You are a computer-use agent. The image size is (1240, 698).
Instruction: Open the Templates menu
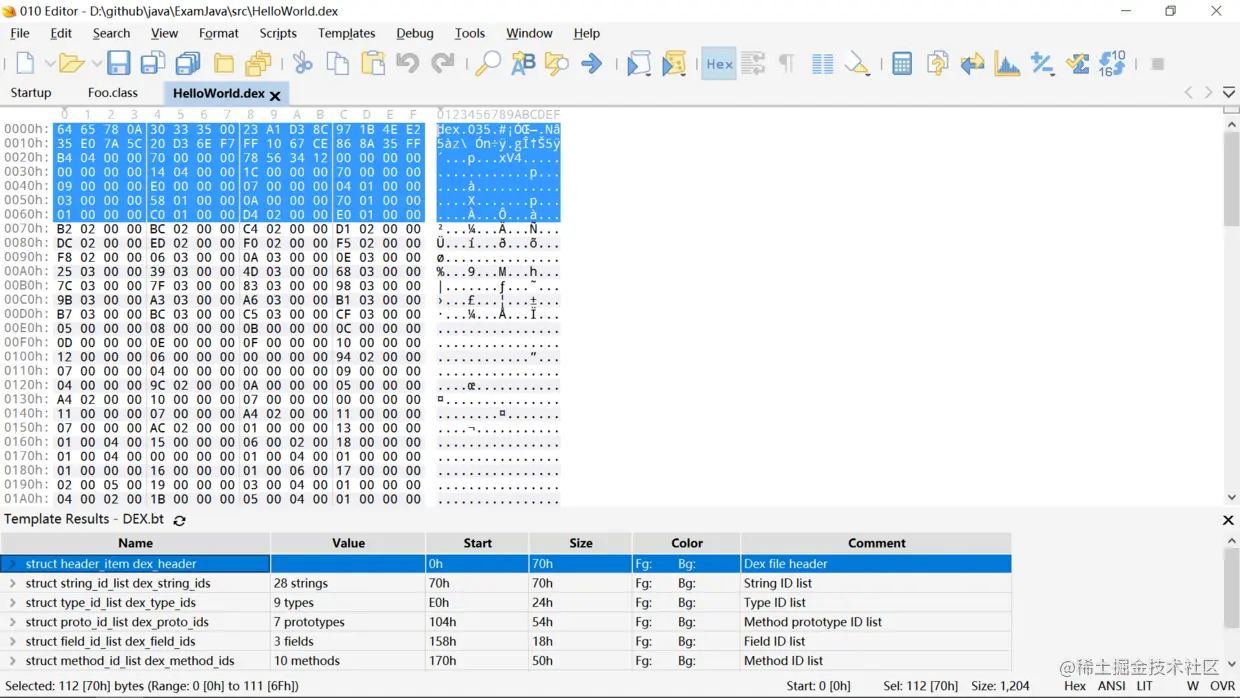click(x=347, y=33)
